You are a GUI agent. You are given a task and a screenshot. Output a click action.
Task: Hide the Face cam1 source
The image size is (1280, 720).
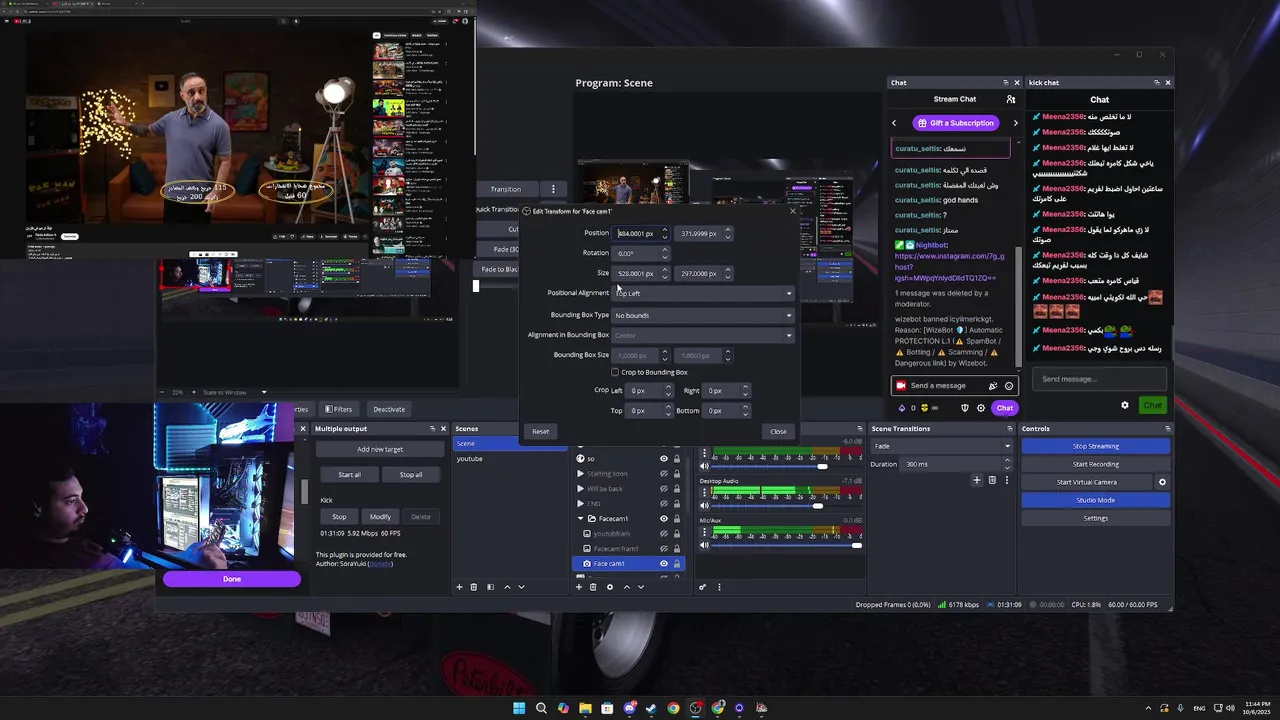663,564
